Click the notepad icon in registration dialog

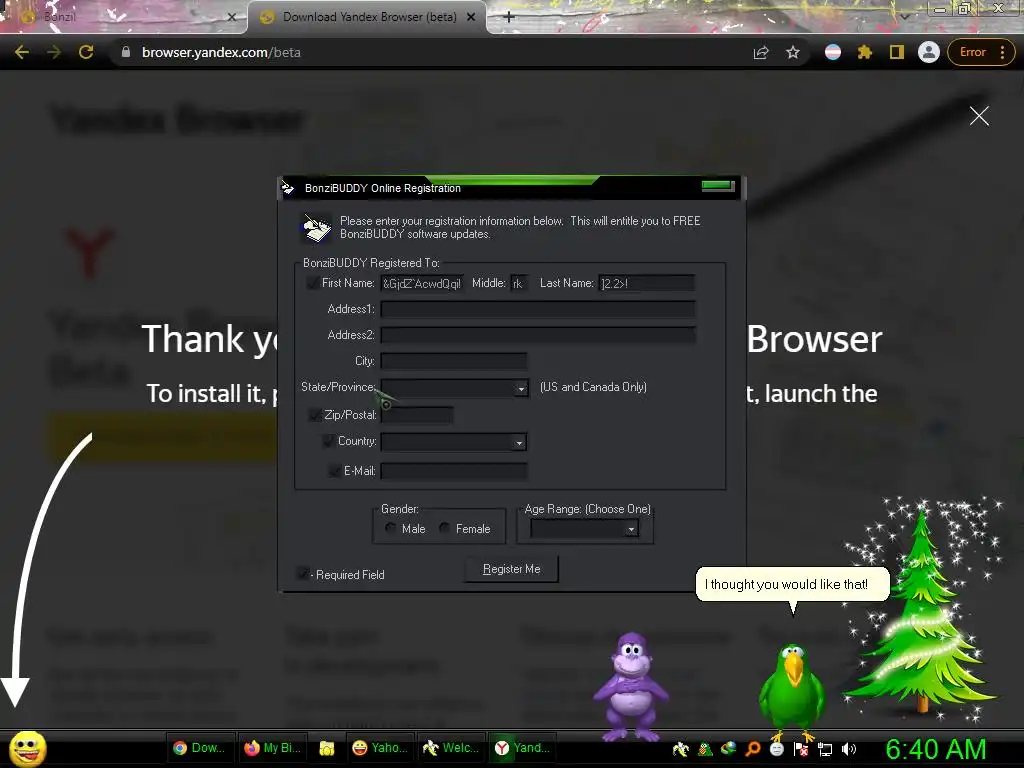[x=316, y=228]
